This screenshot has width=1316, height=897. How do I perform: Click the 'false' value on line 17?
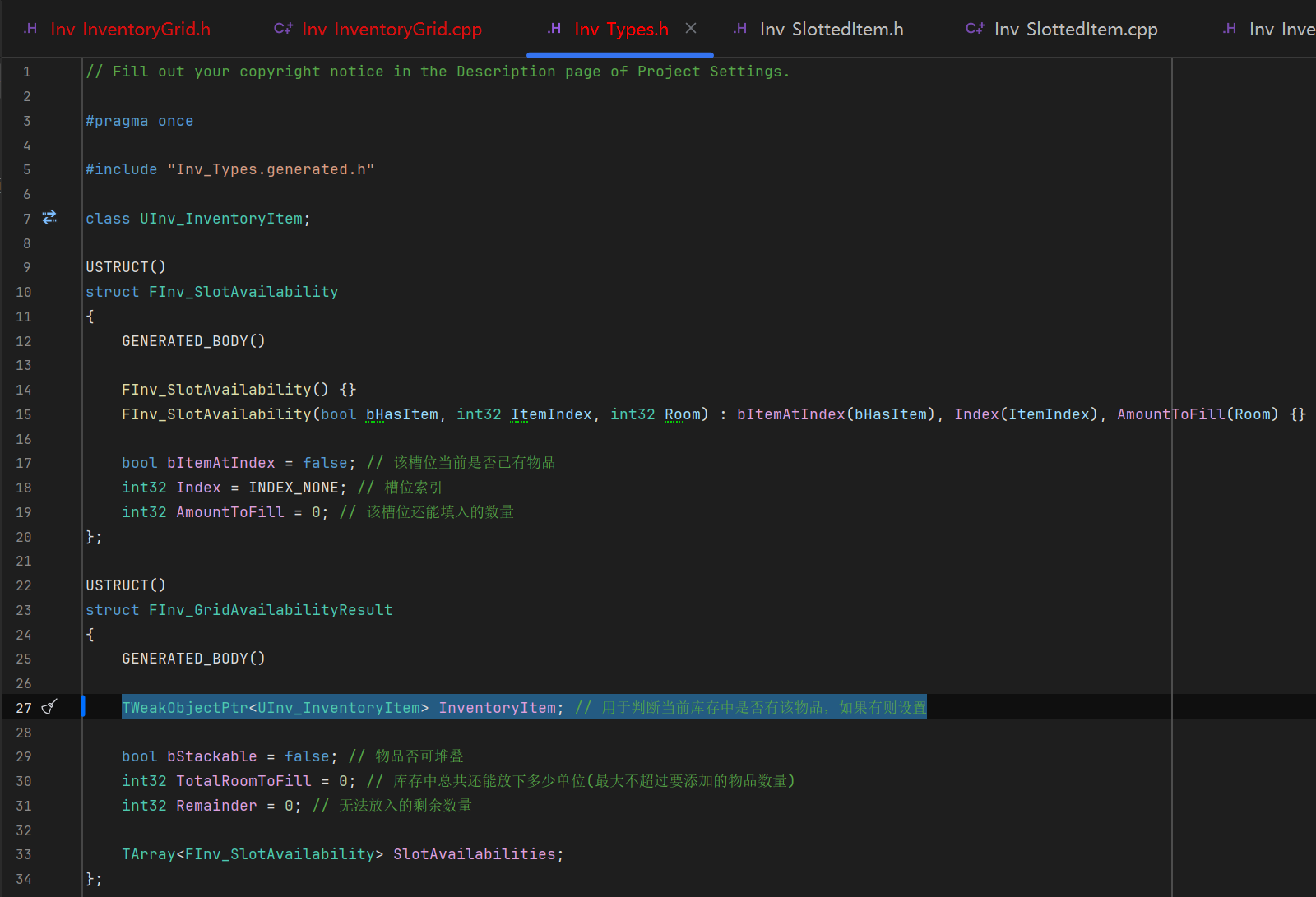point(326,463)
